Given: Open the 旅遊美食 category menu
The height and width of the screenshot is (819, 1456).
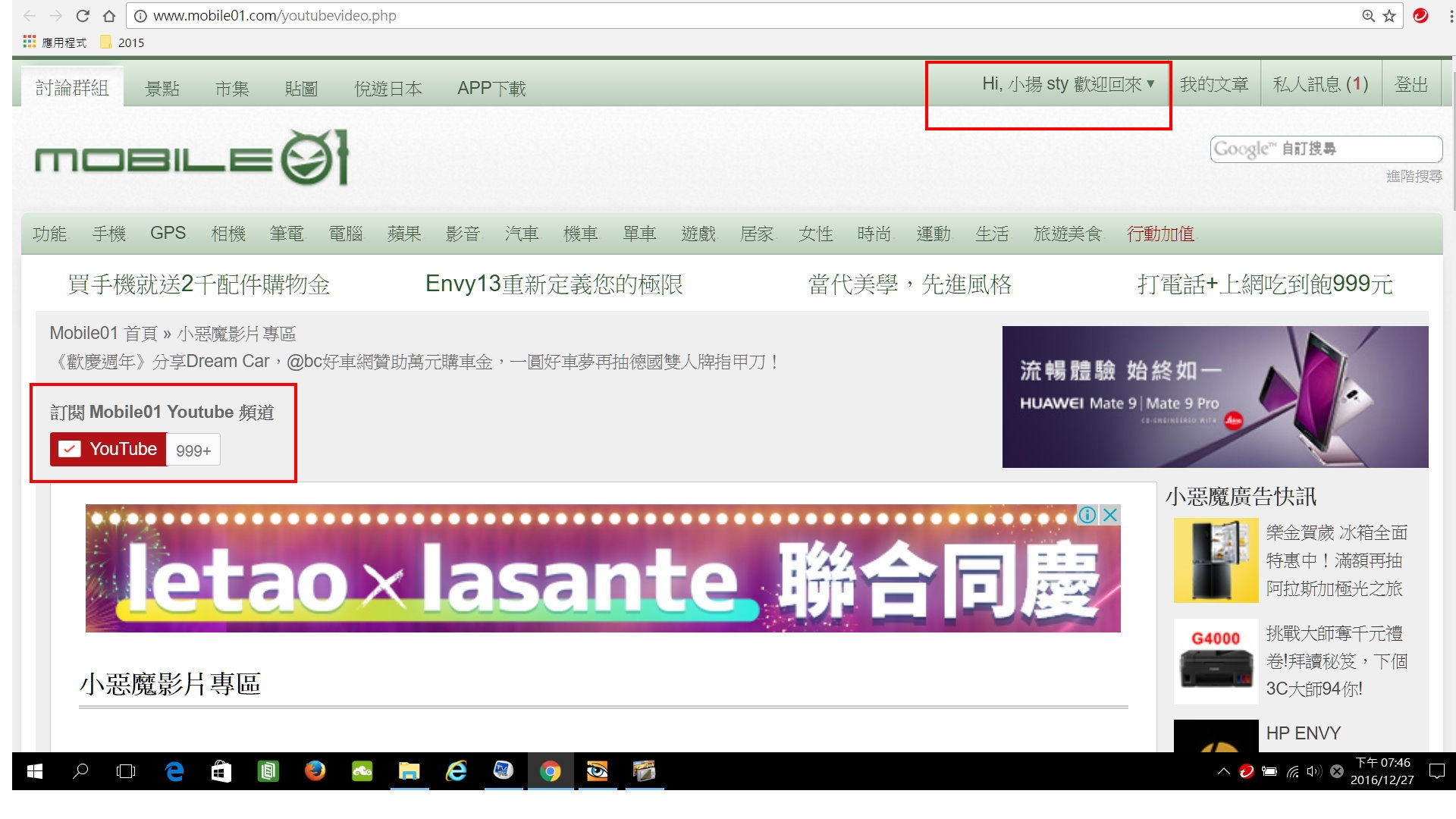Looking at the screenshot, I should click(1068, 234).
